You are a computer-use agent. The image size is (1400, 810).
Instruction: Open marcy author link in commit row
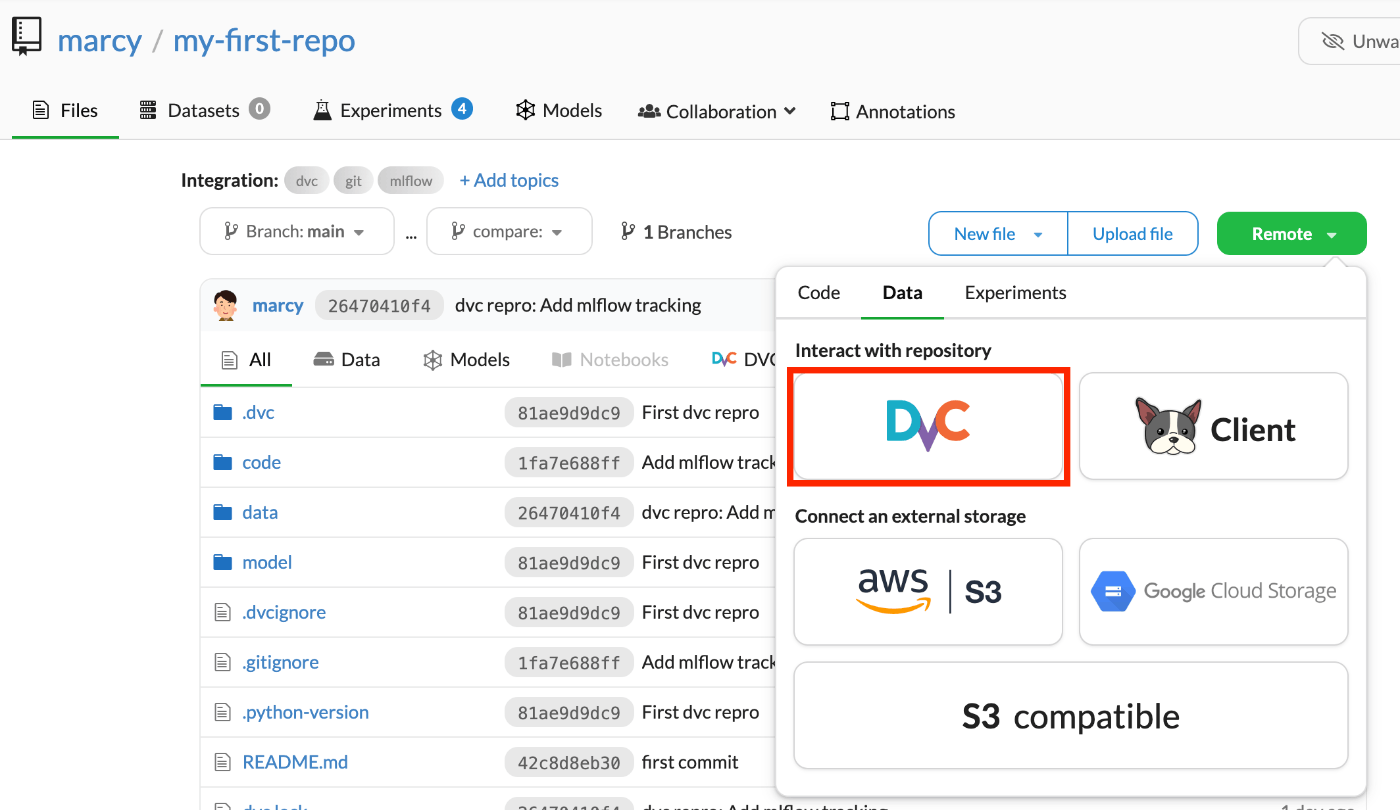278,305
